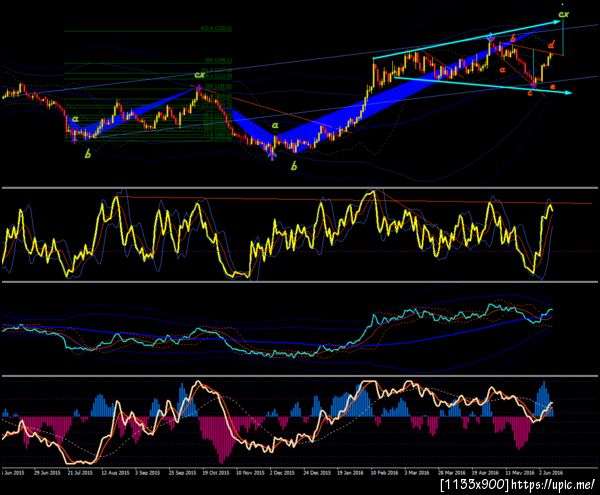This screenshot has width=600, height=495.
Task: Click the '12 Aug 2015' date axis label
Action: (114, 473)
